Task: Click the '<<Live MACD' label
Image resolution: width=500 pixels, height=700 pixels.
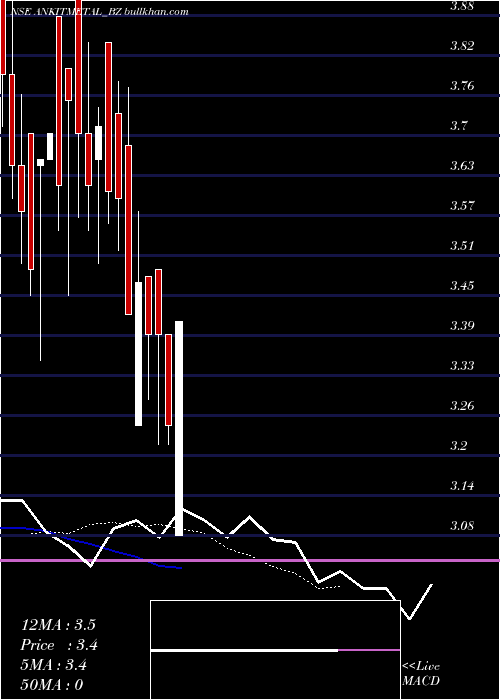Action: [421, 673]
